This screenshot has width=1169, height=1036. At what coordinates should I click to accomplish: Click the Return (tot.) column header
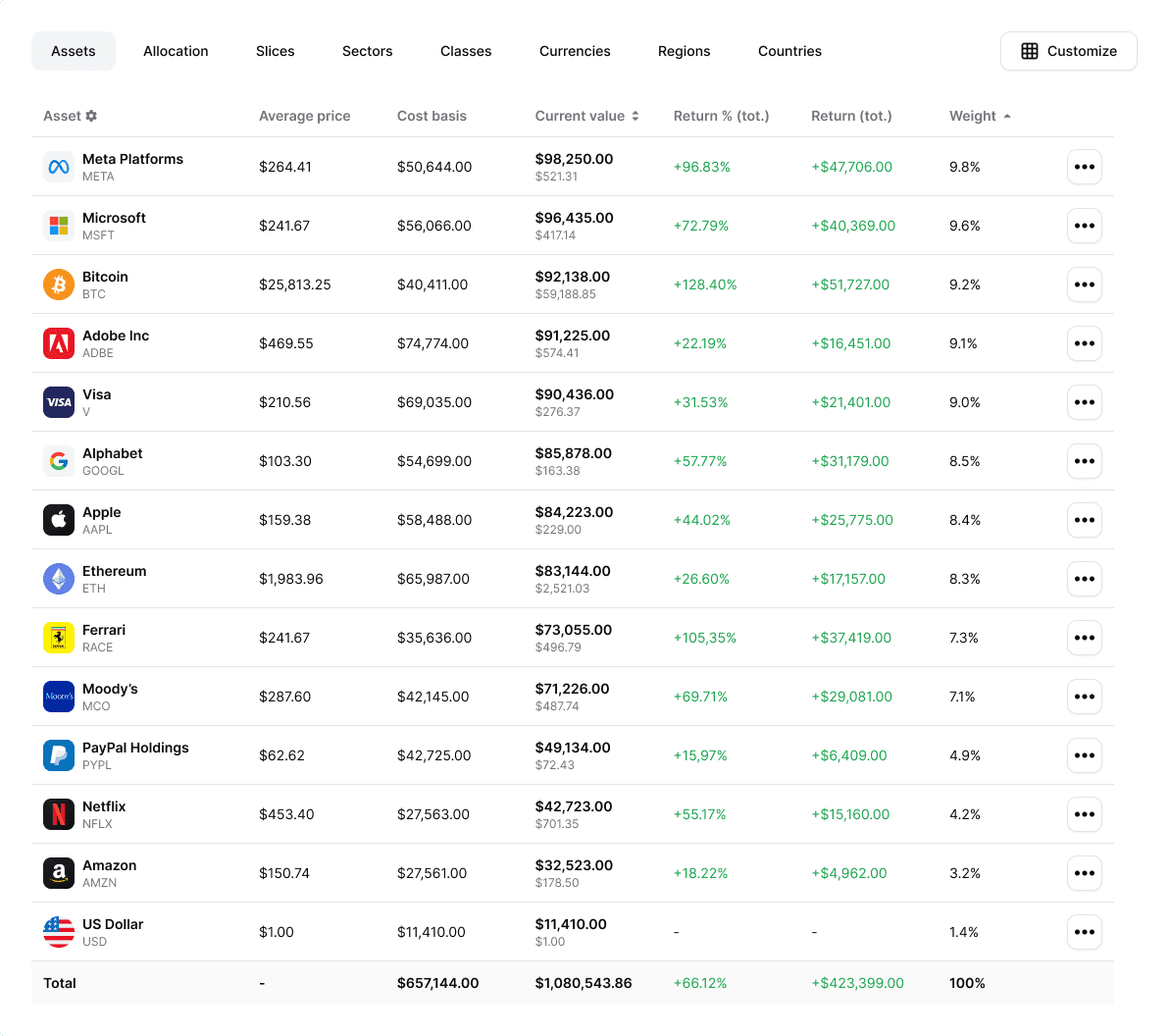click(x=851, y=117)
